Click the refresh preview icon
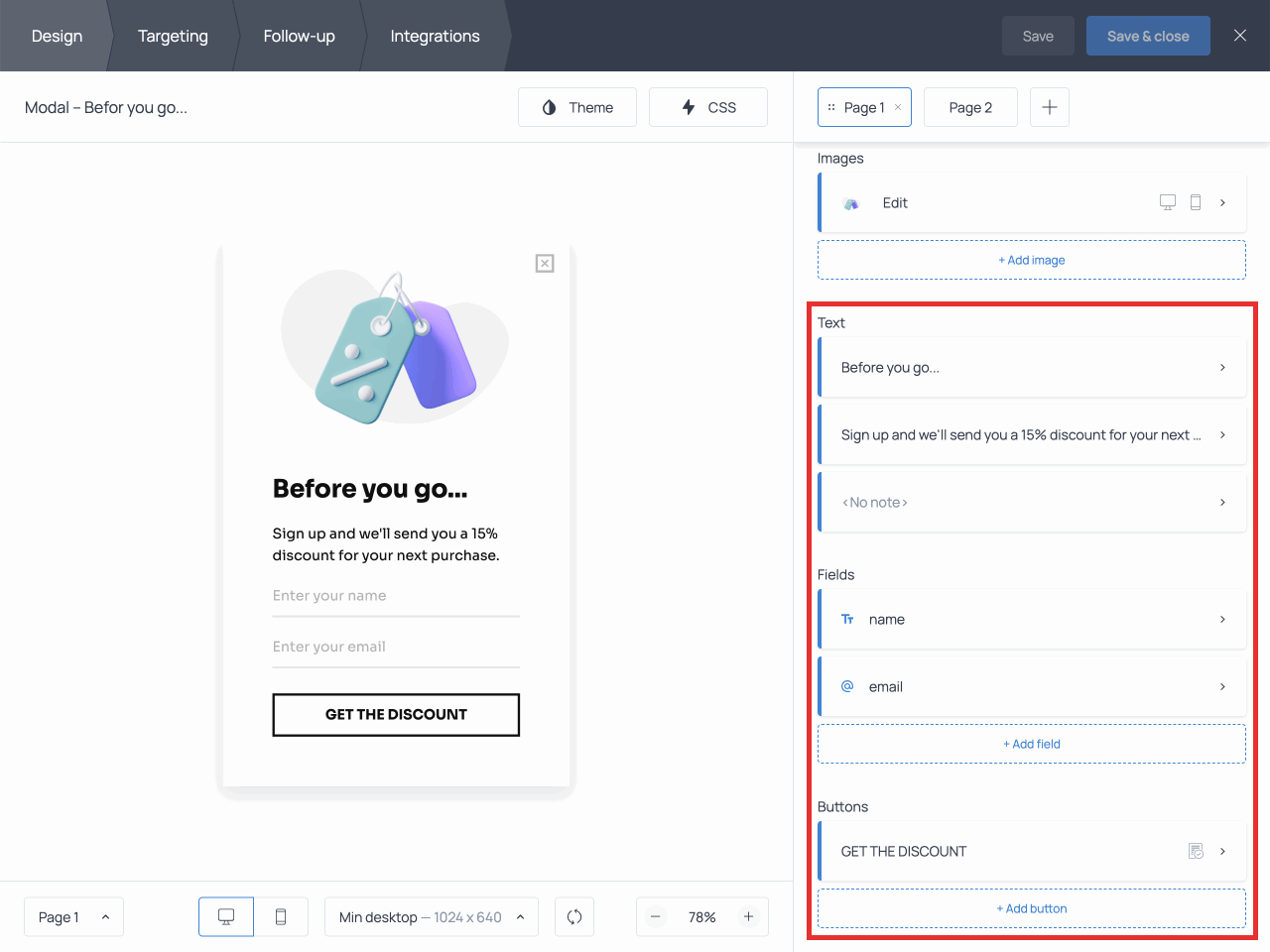Screen dimensions: 1270x952 click(x=574, y=917)
